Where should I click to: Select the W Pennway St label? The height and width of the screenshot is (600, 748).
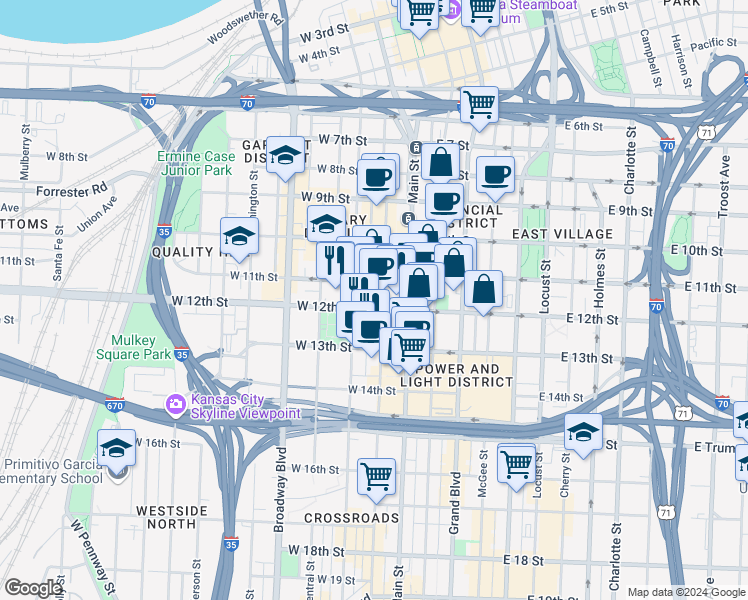point(94,557)
